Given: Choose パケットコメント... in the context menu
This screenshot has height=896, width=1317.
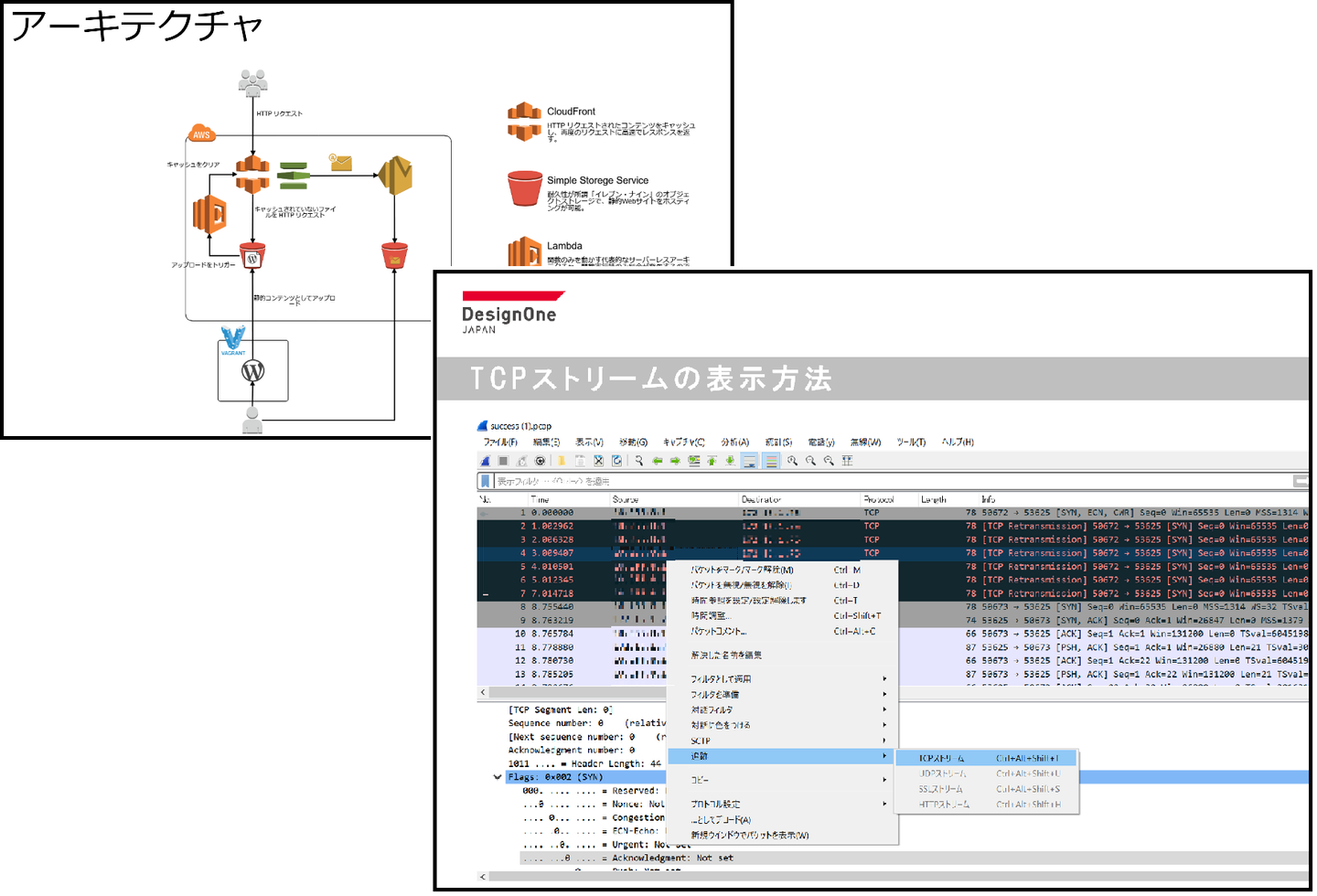Looking at the screenshot, I should [x=718, y=632].
